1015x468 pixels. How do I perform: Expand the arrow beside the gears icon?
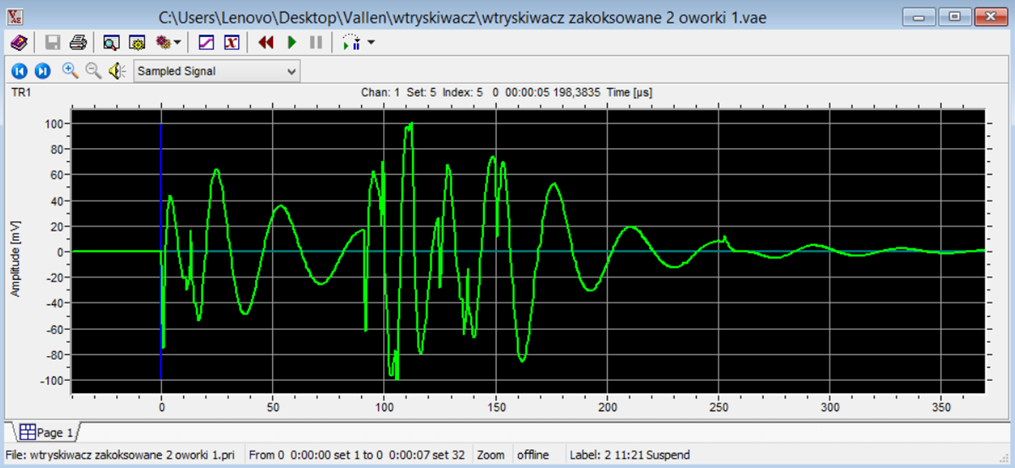(x=177, y=43)
